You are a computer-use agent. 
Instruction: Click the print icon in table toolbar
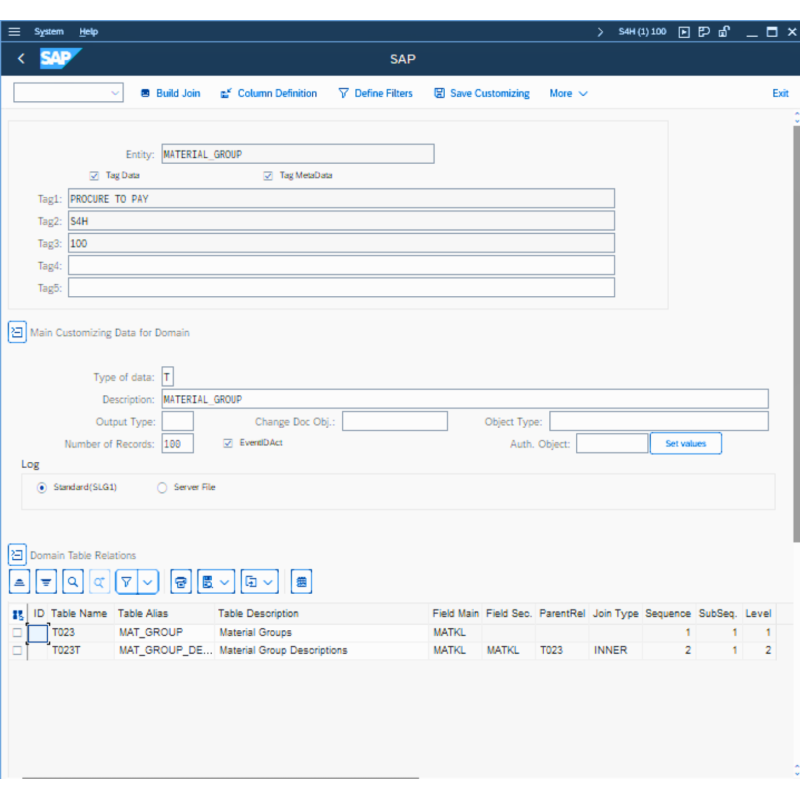pos(181,581)
